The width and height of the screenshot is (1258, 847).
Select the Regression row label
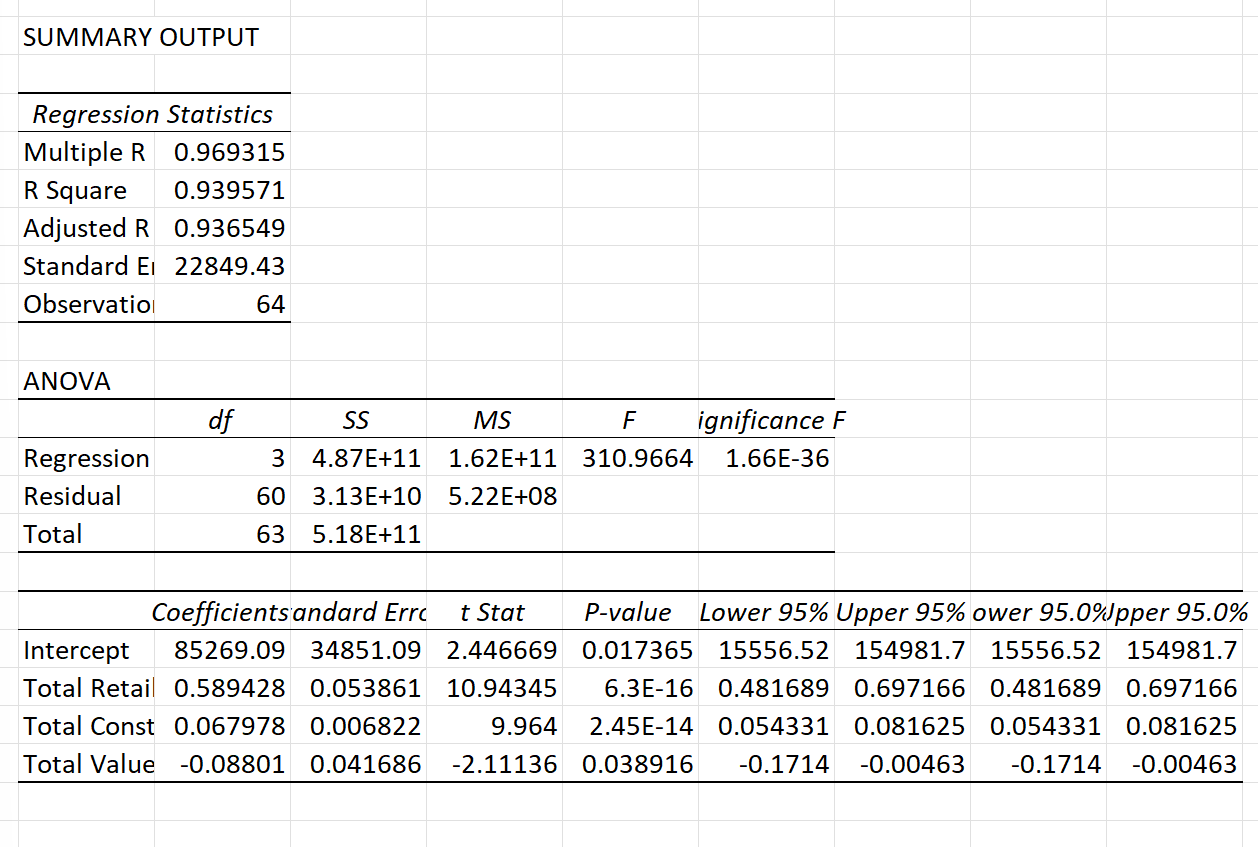pos(86,459)
